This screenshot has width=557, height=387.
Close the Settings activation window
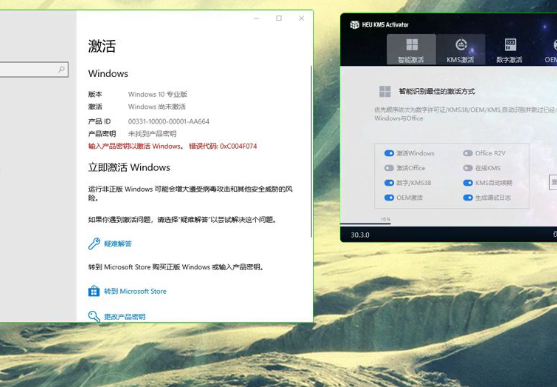pyautogui.click(x=301, y=18)
